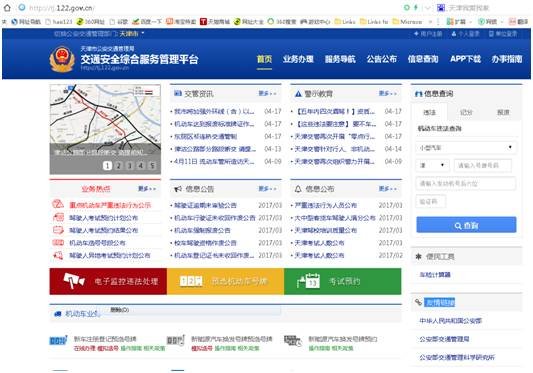Screen dimensions: 533x373
Task: Click the icon beside 机动车选号号段公布
Action: [58, 243]
